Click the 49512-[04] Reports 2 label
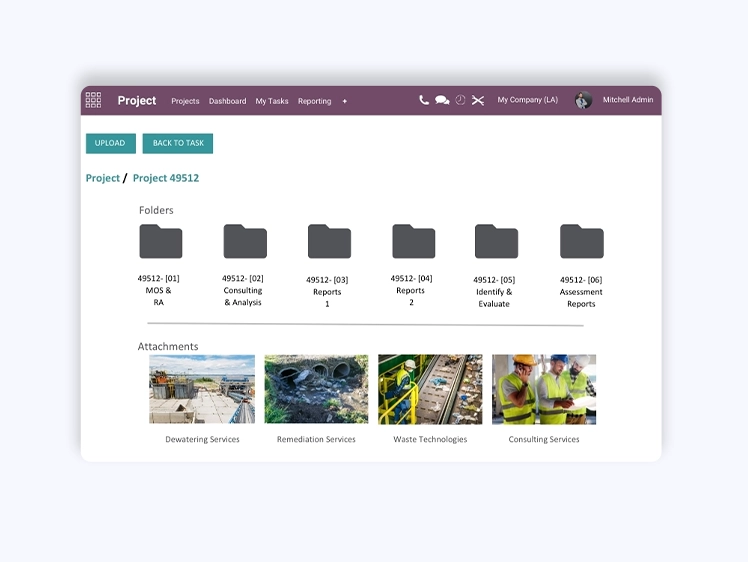This screenshot has height=562, width=748. coord(411,290)
